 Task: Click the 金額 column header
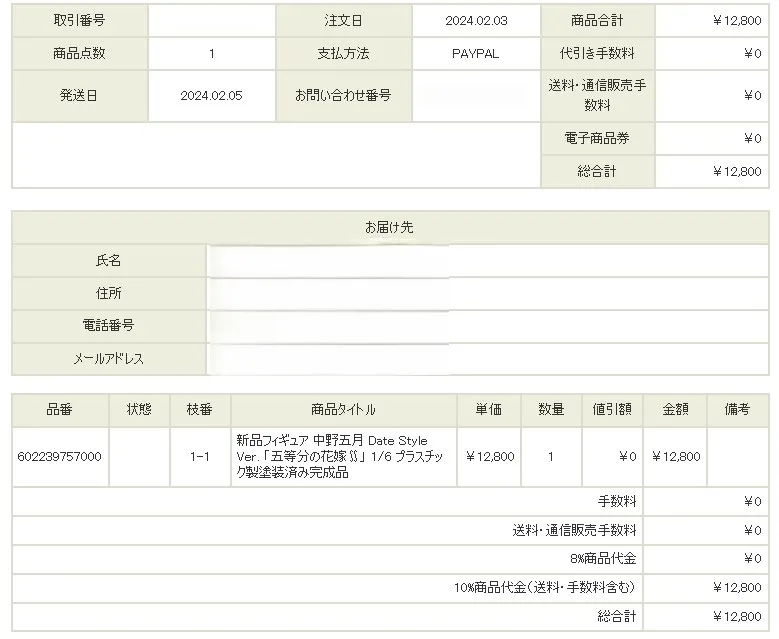(675, 409)
